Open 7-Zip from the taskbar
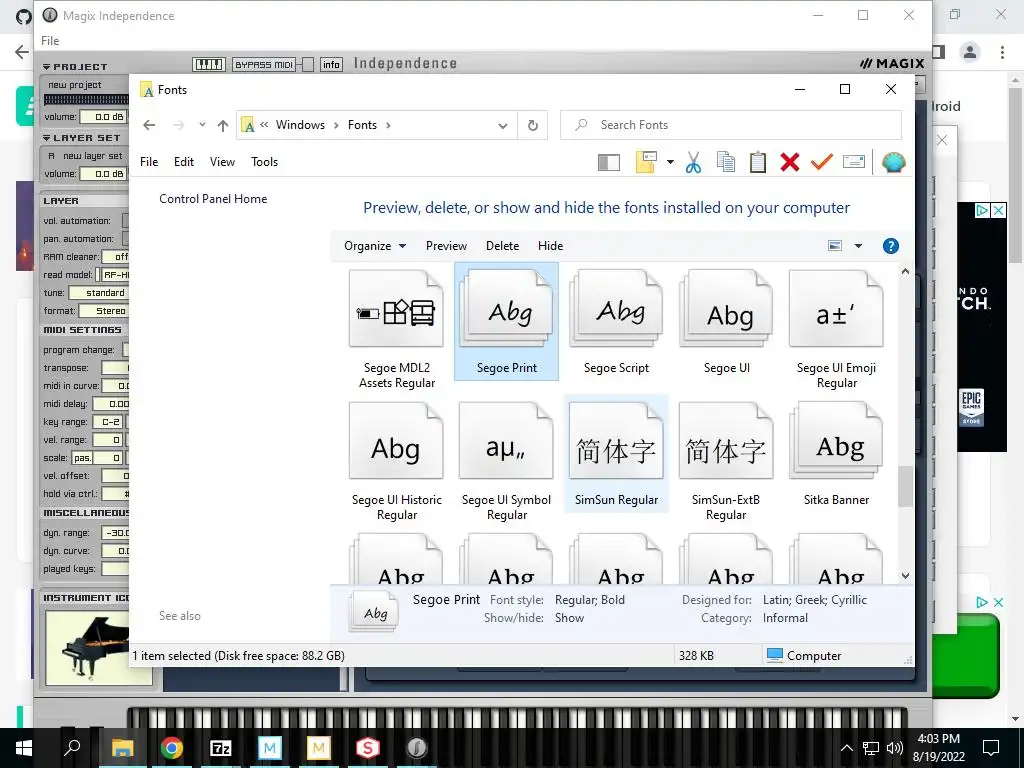This screenshot has height=768, width=1024. 221,747
